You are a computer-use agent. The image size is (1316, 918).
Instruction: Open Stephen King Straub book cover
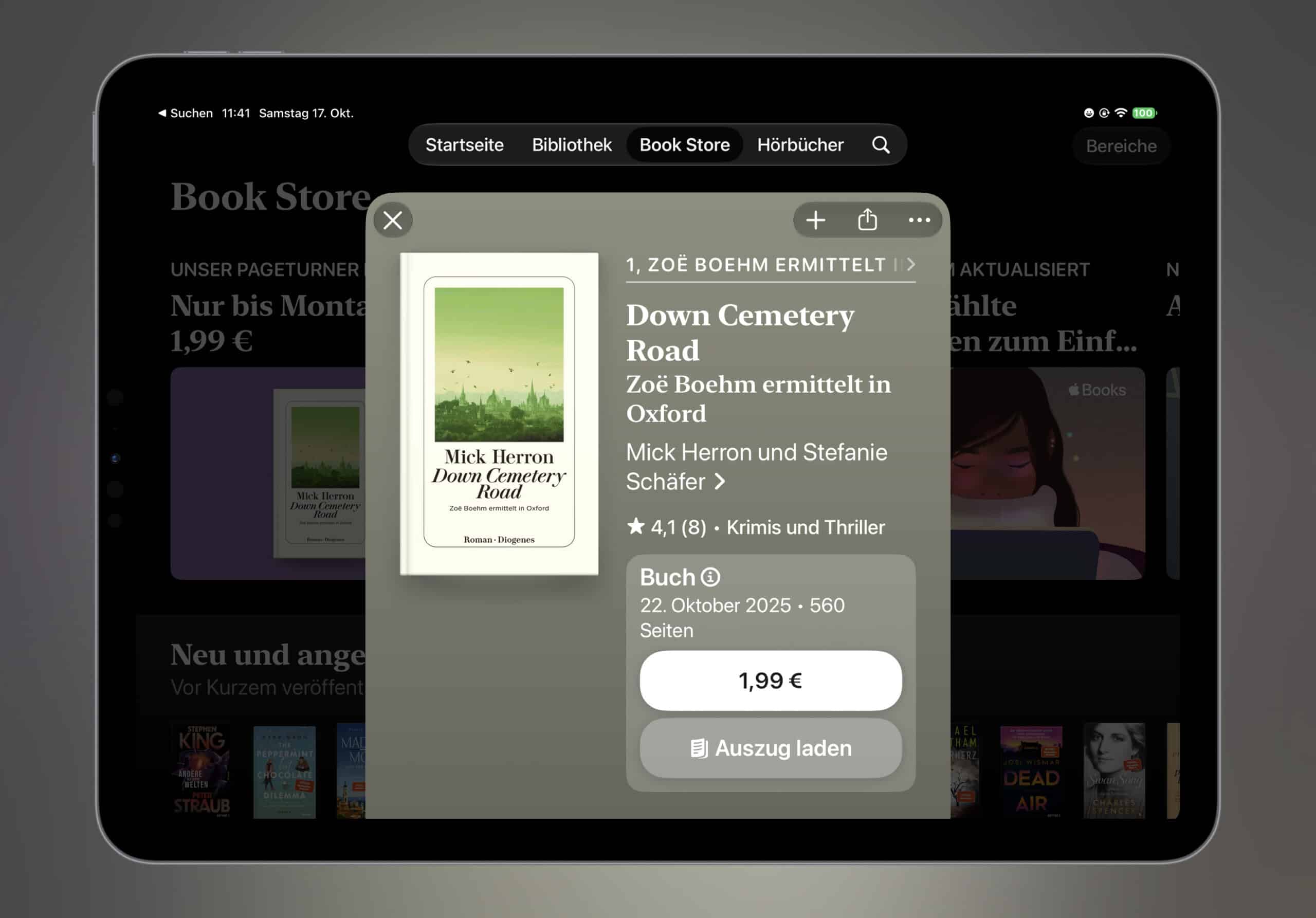(201, 770)
